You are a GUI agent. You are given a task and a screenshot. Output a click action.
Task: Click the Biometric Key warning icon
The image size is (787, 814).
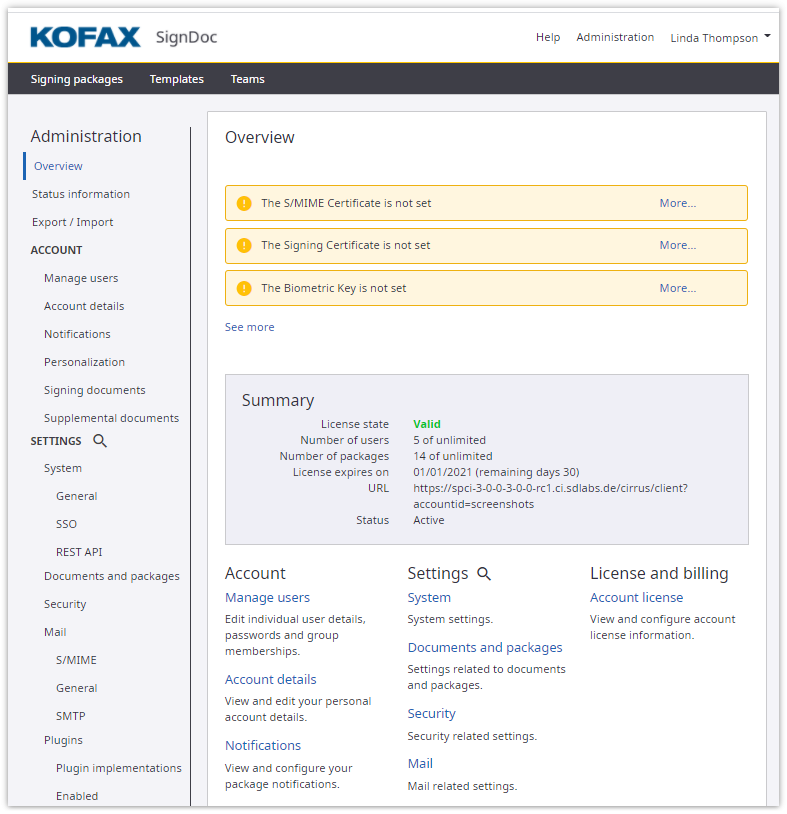pos(244,288)
